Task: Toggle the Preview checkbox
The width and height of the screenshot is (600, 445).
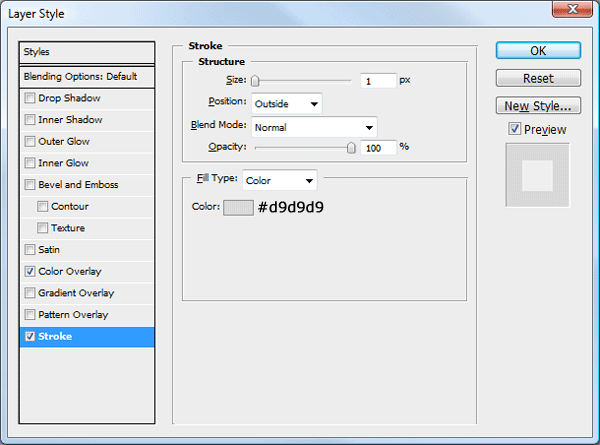Action: (x=515, y=129)
